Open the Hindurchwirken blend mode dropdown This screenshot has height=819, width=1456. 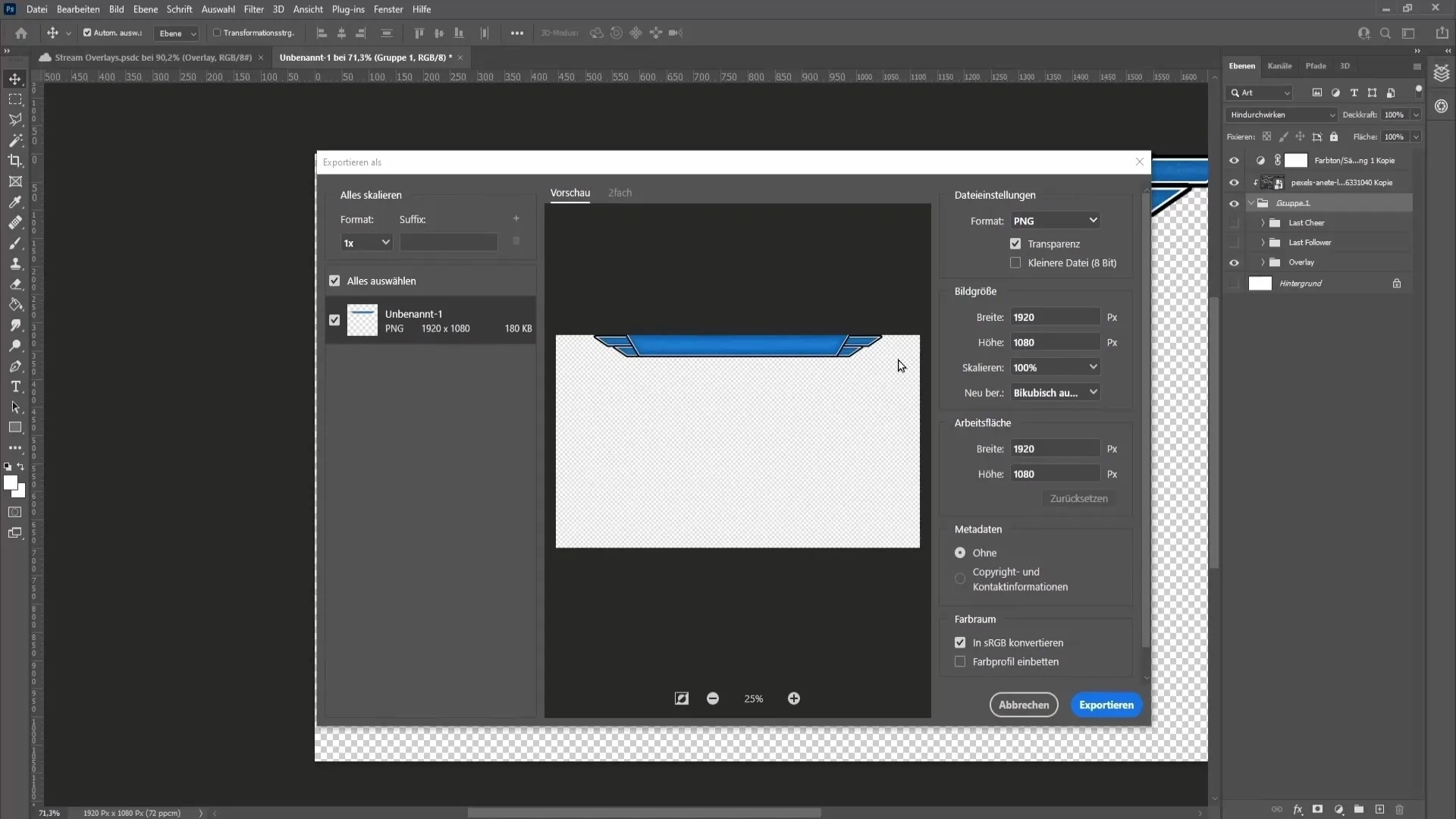pos(1281,115)
